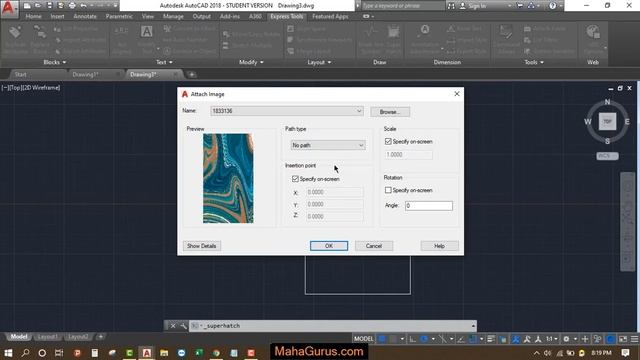Open the Quick Access toolbar customize dropdown

pyautogui.click(x=116, y=6)
